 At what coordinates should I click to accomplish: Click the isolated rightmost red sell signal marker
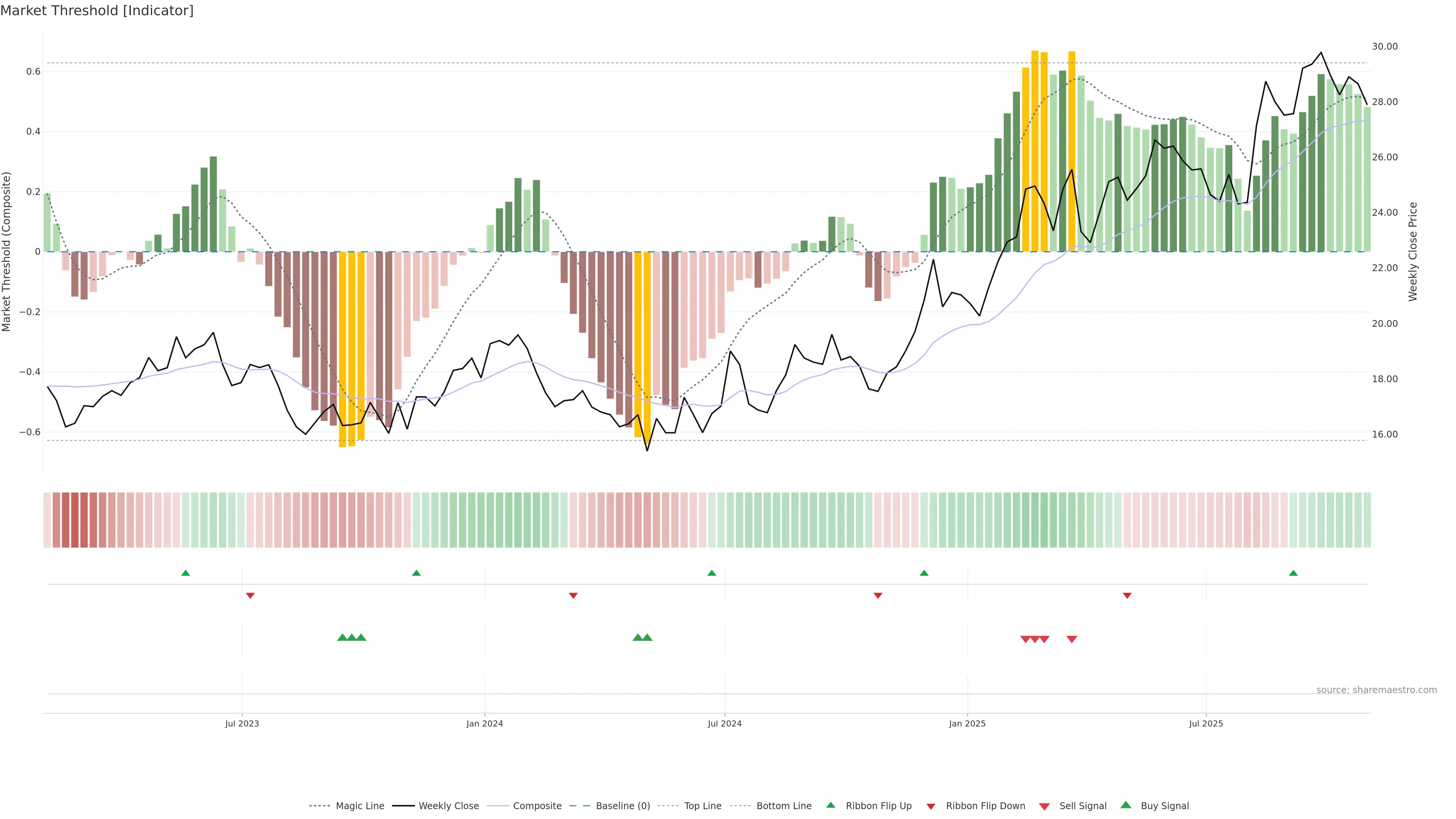(x=1072, y=639)
